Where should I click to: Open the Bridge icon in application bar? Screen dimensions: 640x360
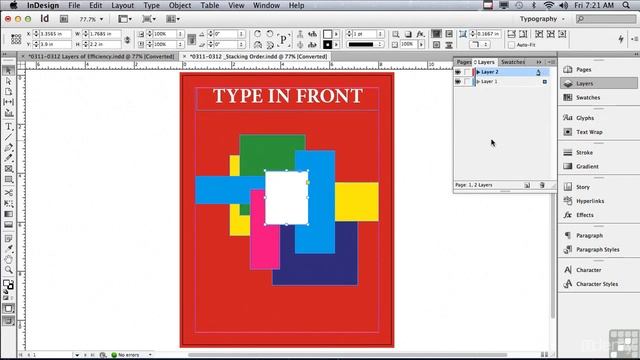64,19
